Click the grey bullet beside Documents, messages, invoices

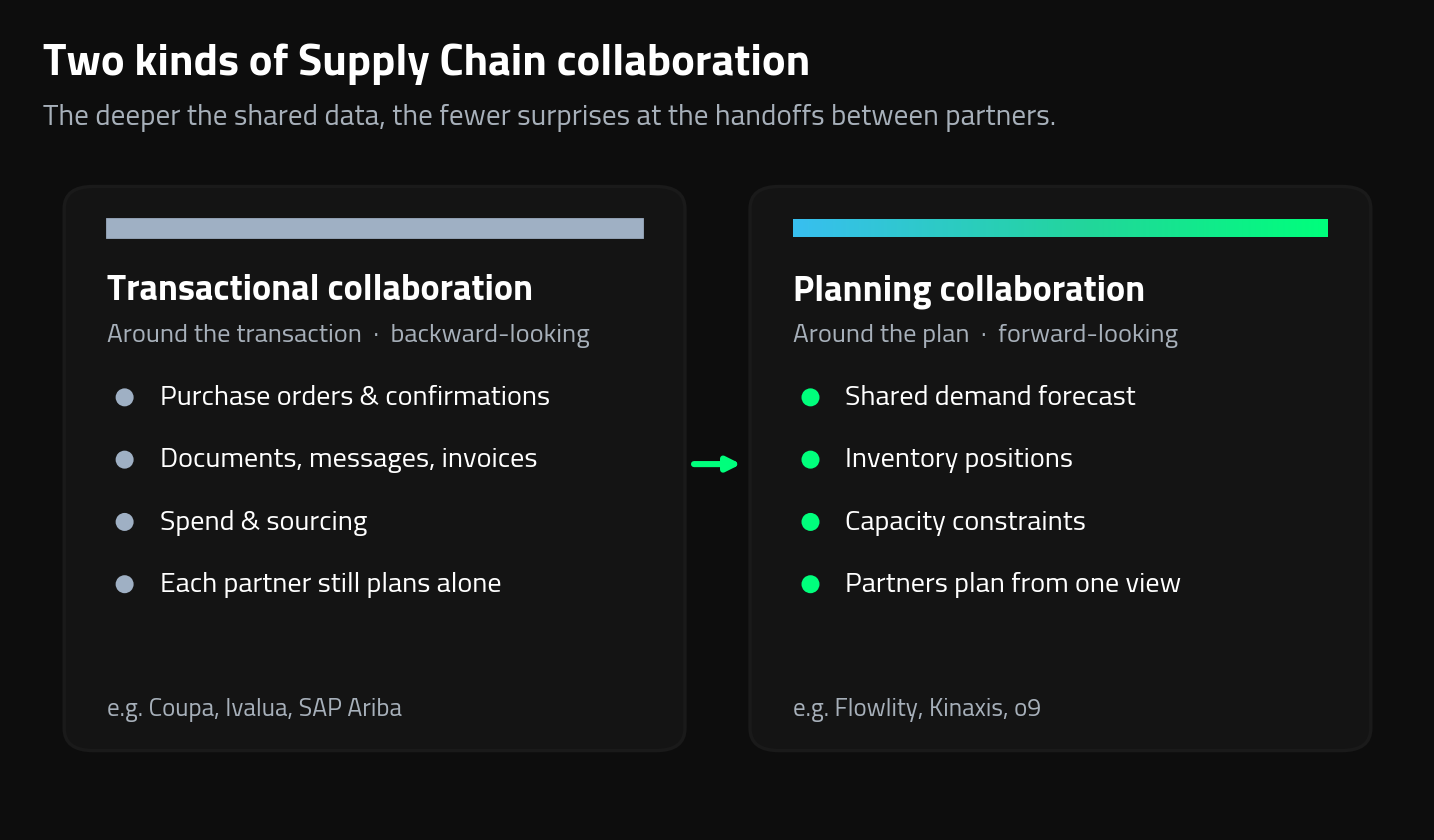coord(125,459)
